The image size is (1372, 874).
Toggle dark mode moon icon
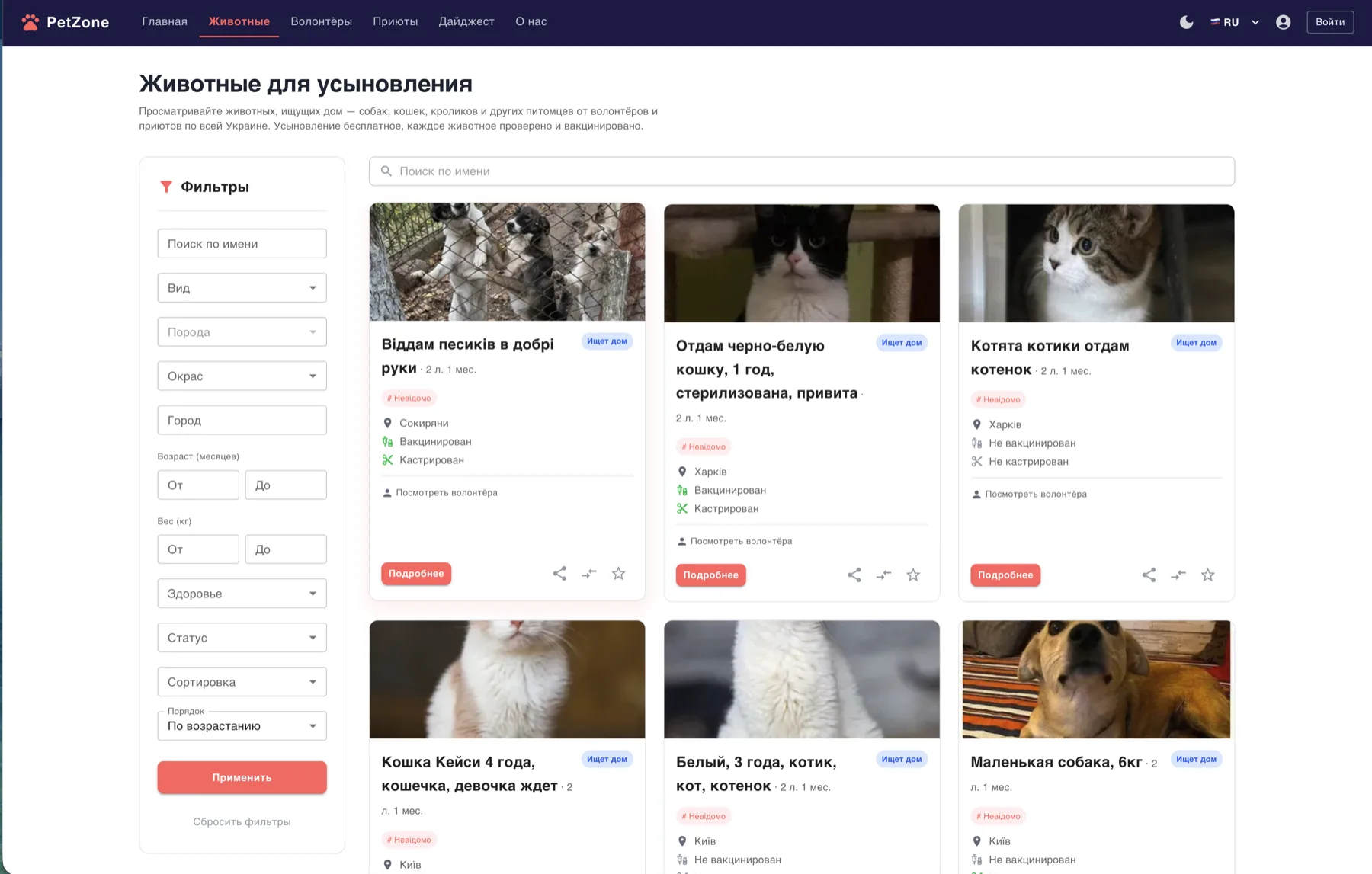pos(1186,22)
